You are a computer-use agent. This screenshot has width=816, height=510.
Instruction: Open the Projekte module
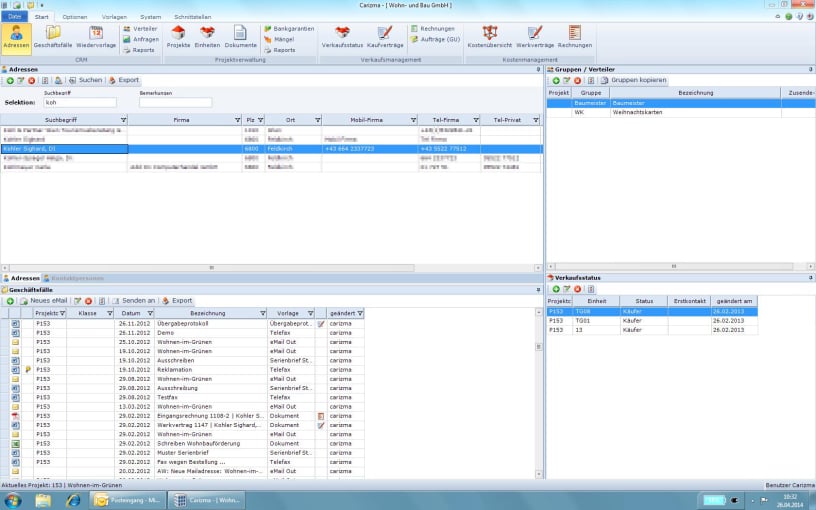178,36
